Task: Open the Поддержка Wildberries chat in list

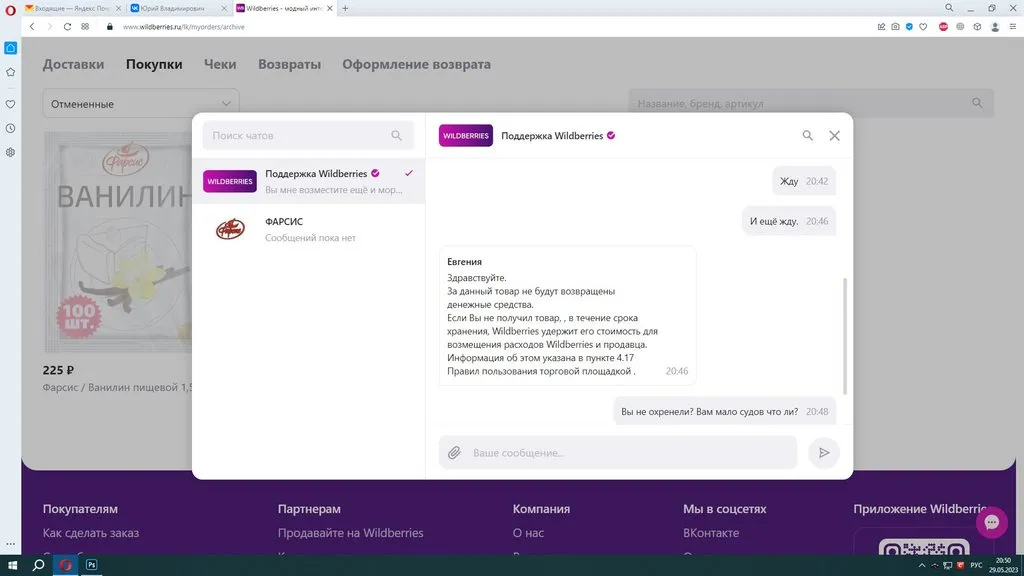Action: pos(309,181)
